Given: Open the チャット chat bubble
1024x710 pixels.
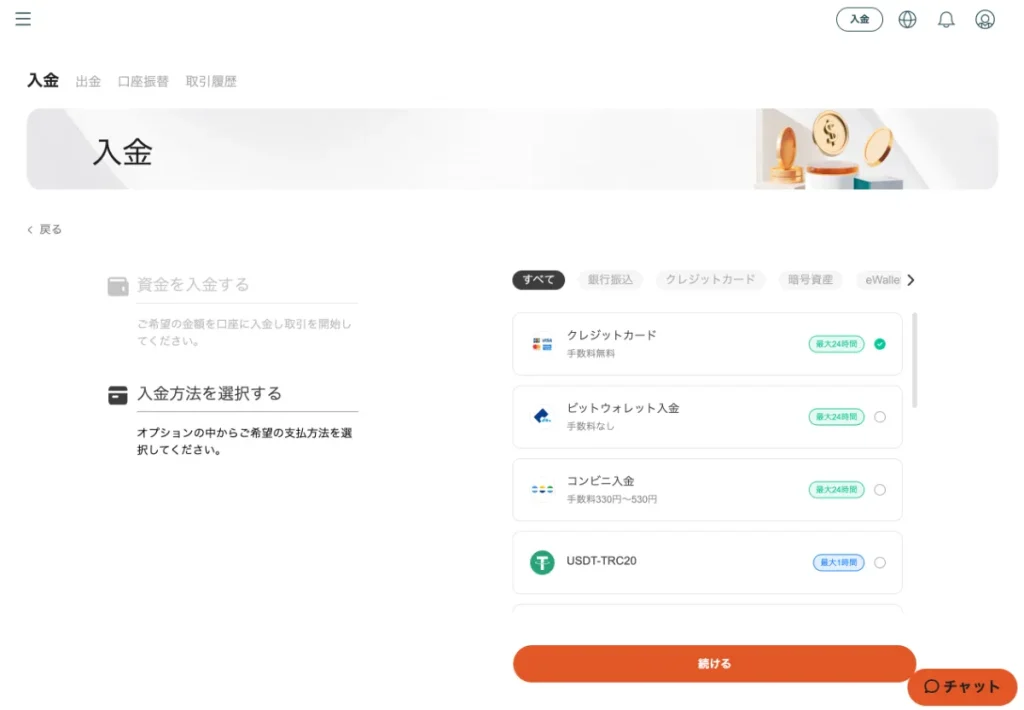Looking at the screenshot, I should point(961,687).
